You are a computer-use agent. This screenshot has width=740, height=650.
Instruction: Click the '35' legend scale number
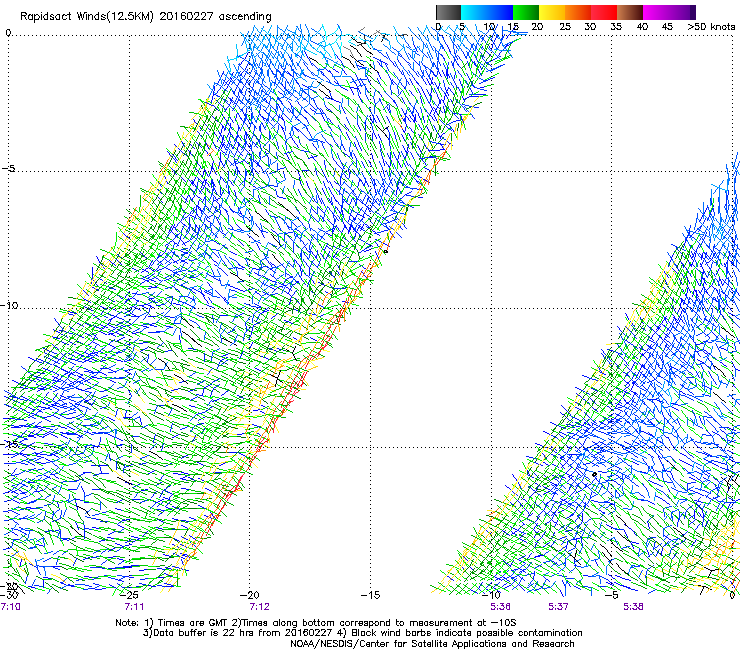tap(616, 27)
